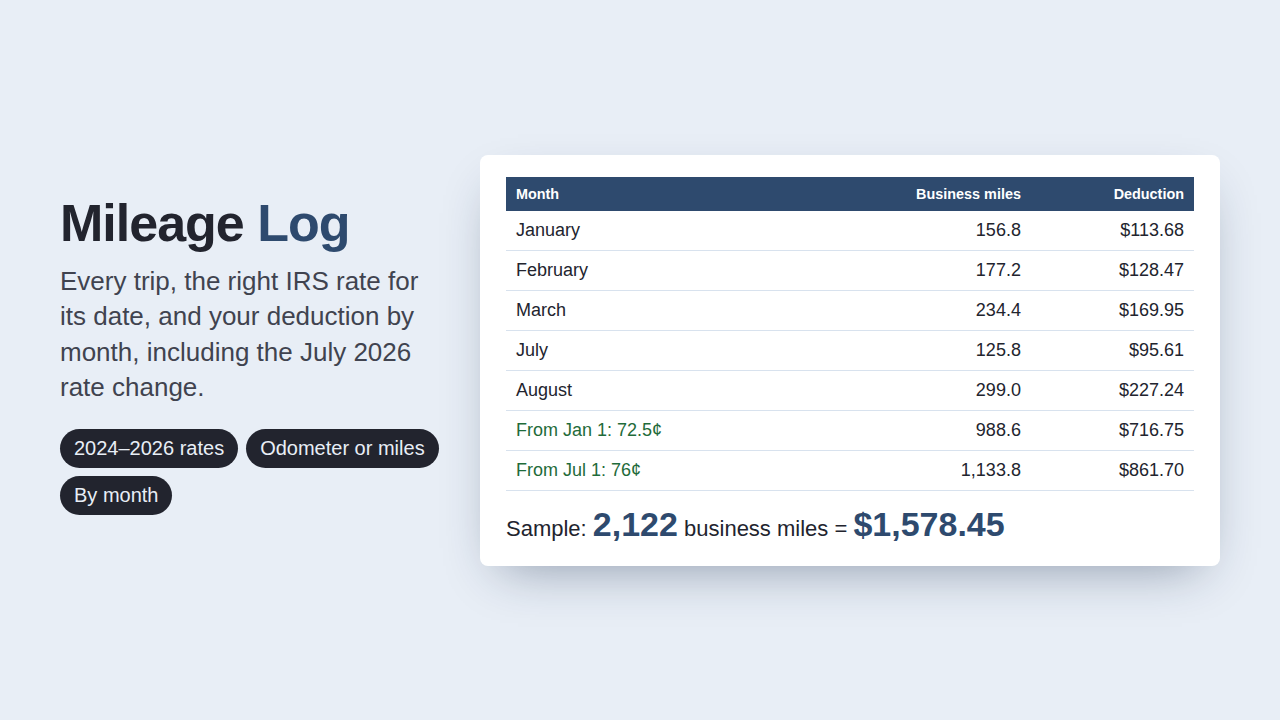Select the "July" row label
The height and width of the screenshot is (720, 1280).
coord(532,350)
